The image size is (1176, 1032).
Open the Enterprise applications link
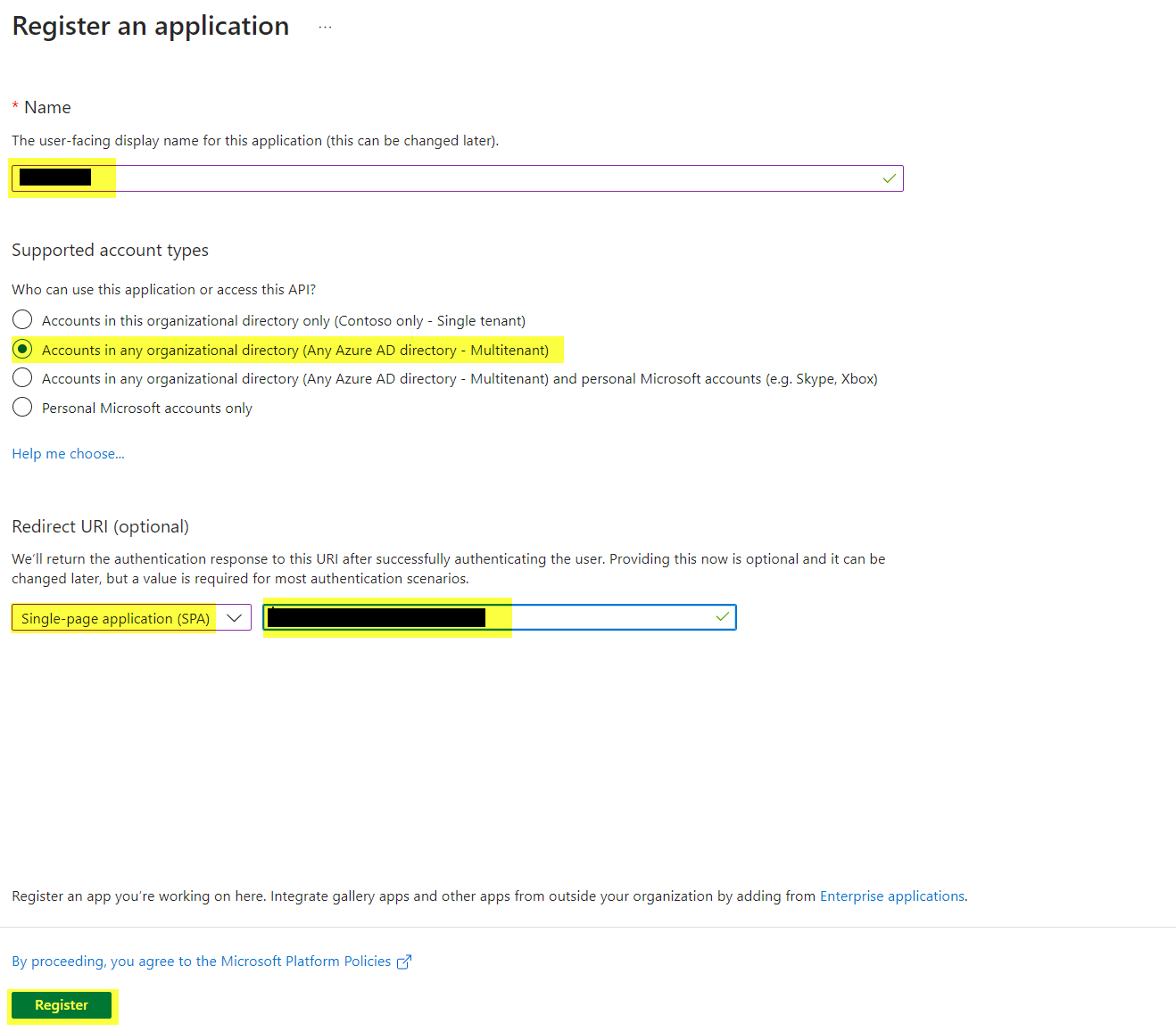(892, 896)
